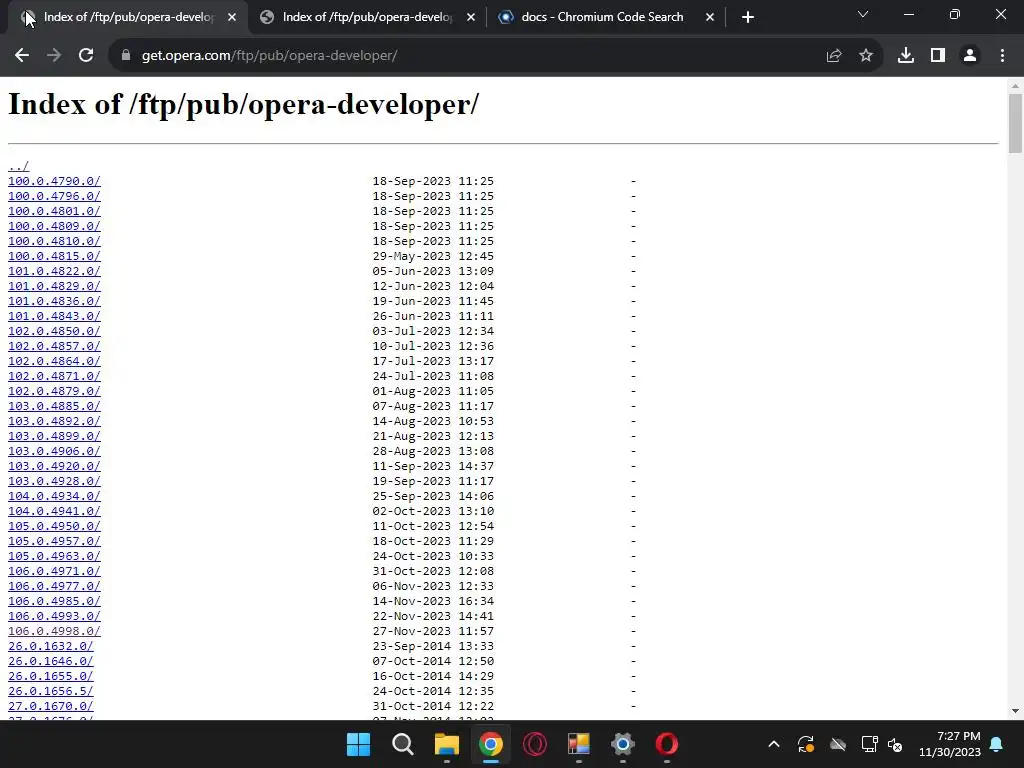Open the Chrome downloads icon
This screenshot has width=1024, height=768.
[906, 56]
